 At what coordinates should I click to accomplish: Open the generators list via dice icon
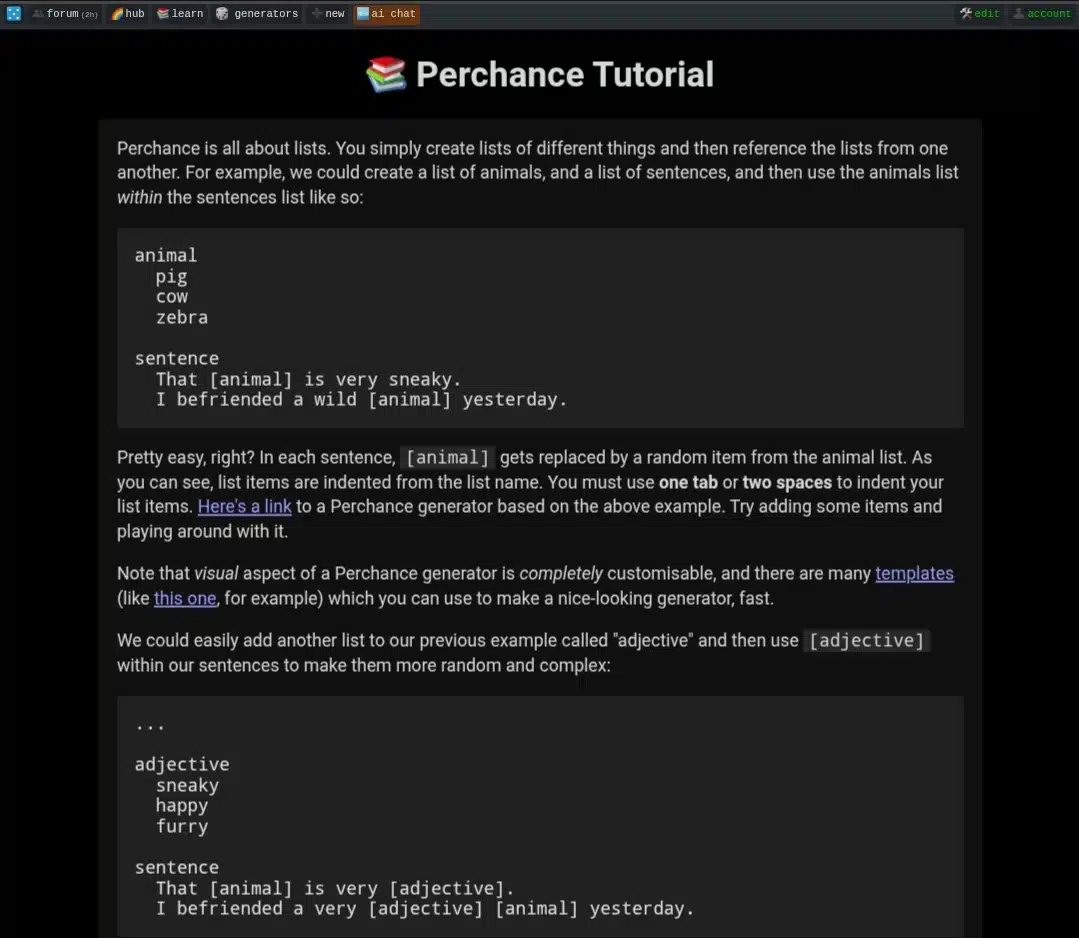pos(222,14)
